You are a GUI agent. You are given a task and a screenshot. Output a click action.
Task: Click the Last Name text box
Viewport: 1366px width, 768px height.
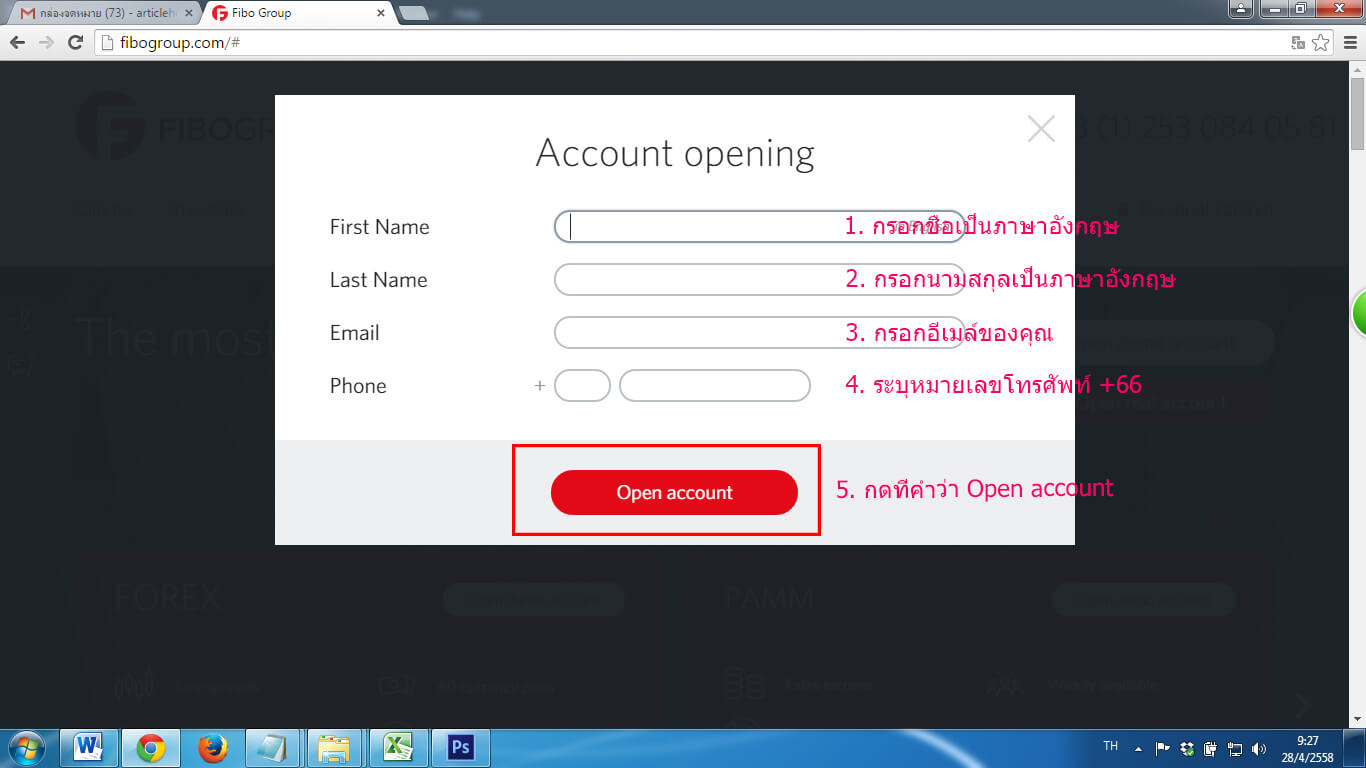[759, 280]
